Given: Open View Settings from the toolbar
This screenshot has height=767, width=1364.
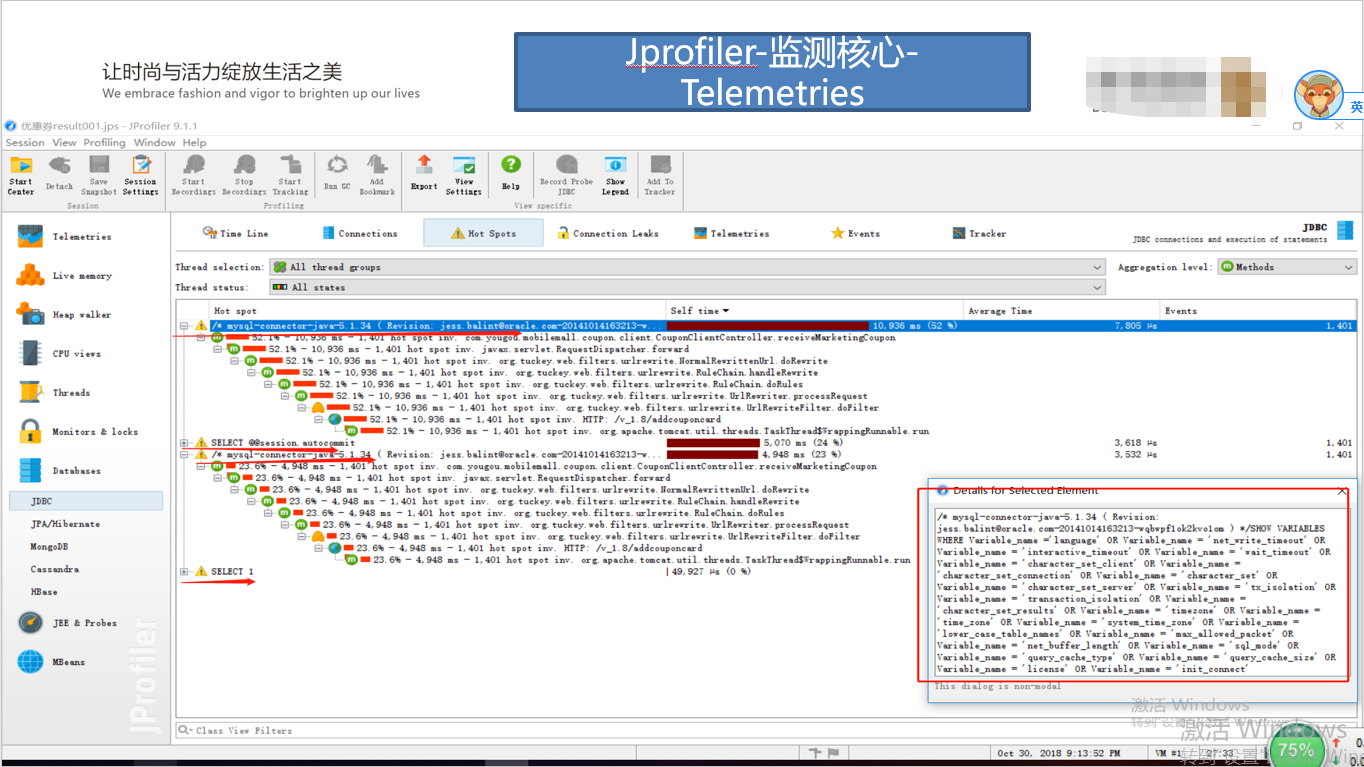Looking at the screenshot, I should [x=464, y=175].
